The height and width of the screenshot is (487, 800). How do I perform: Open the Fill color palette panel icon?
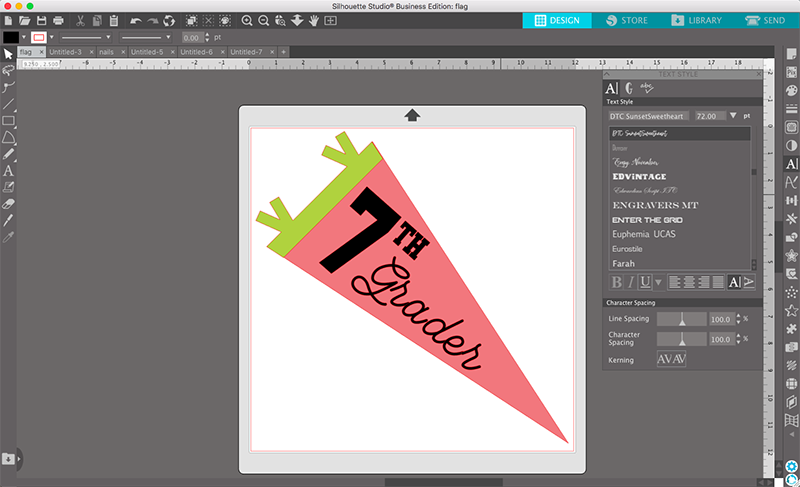791,90
